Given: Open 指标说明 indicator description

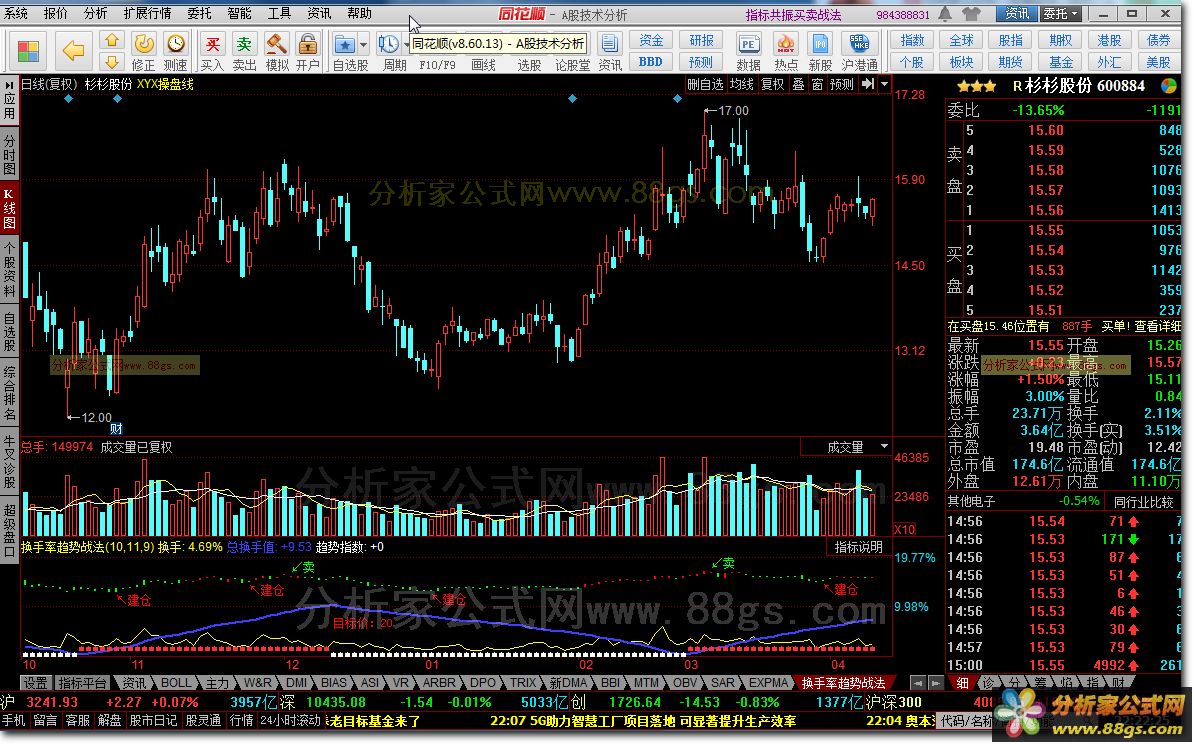Looking at the screenshot, I should click(x=858, y=547).
